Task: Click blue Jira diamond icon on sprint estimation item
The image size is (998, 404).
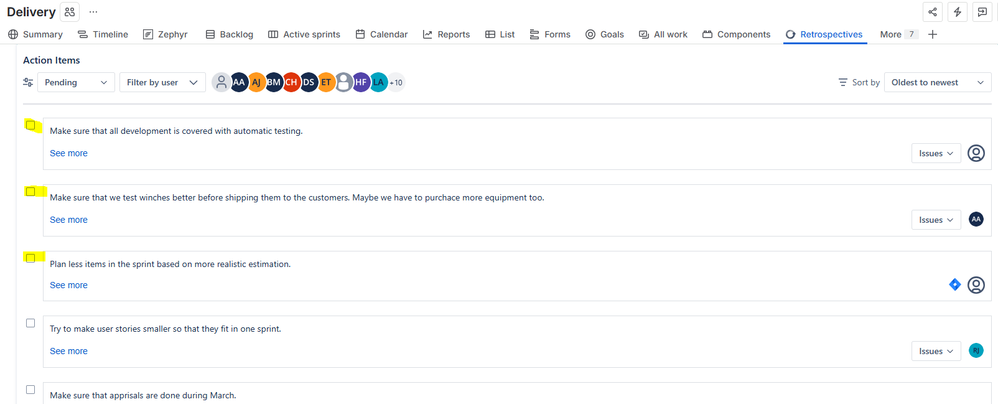Action: [955, 285]
